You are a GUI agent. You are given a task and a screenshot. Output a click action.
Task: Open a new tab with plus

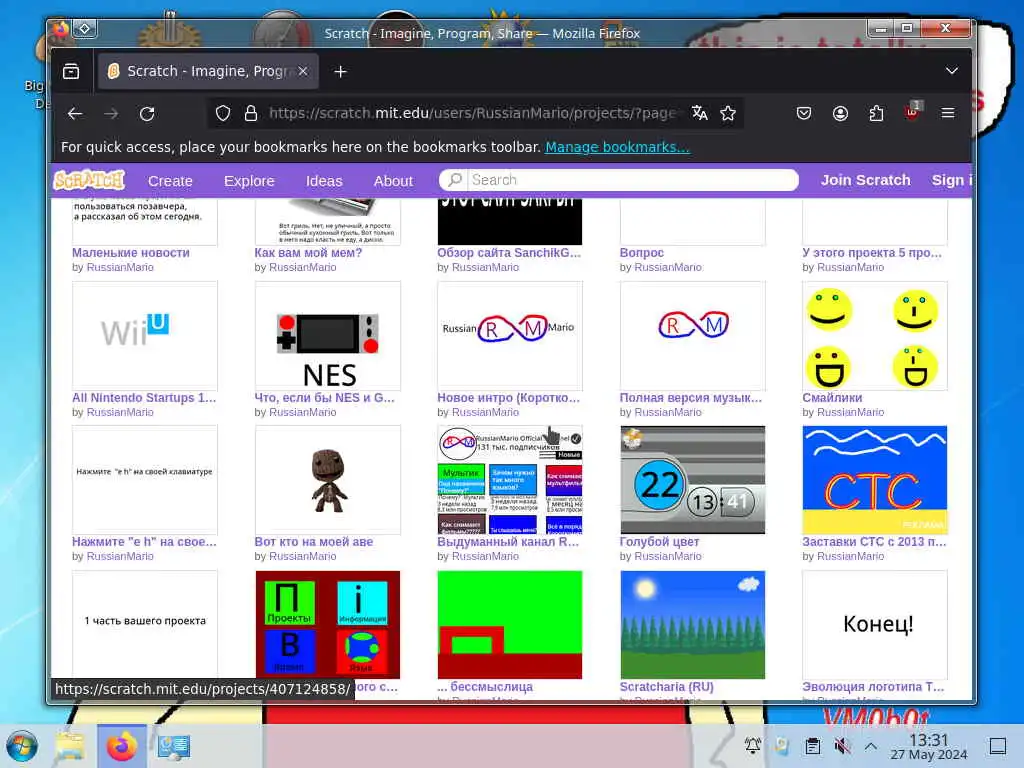[340, 72]
